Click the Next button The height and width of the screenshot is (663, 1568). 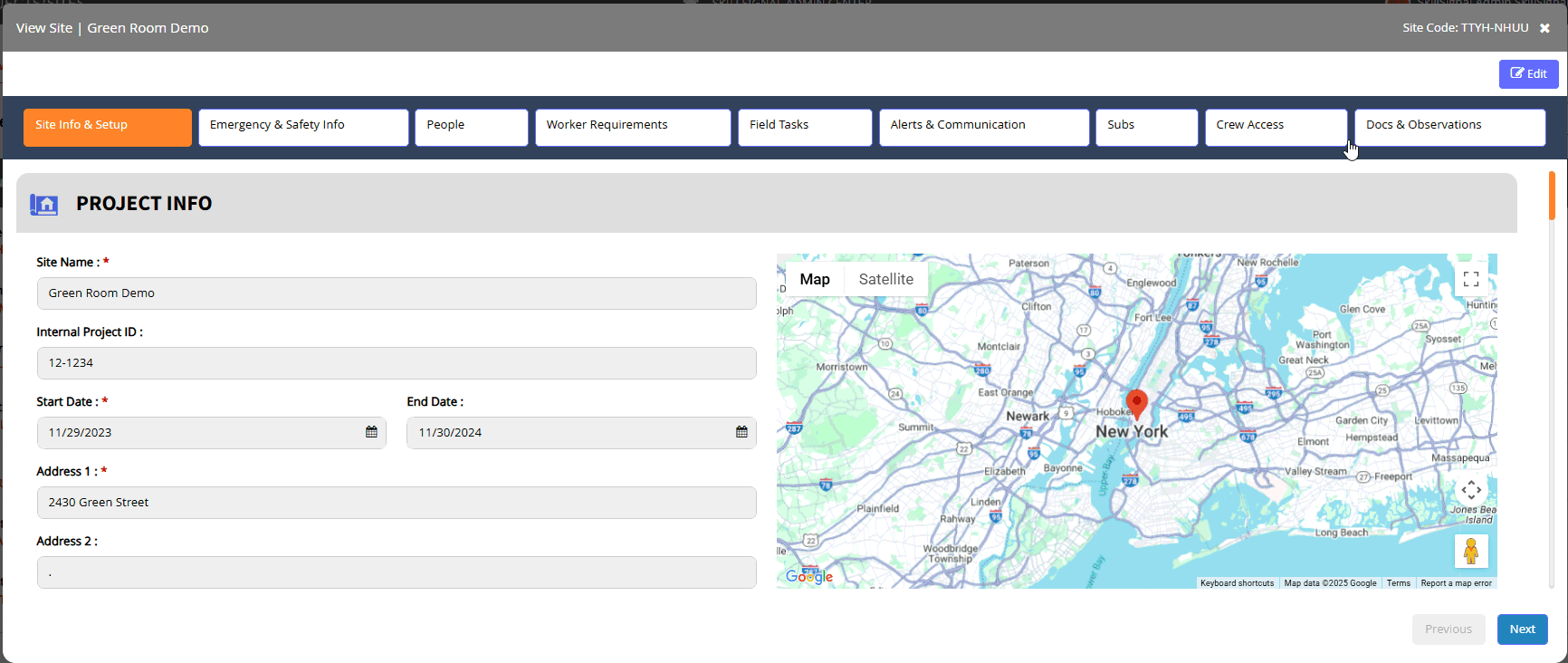pos(1522,629)
